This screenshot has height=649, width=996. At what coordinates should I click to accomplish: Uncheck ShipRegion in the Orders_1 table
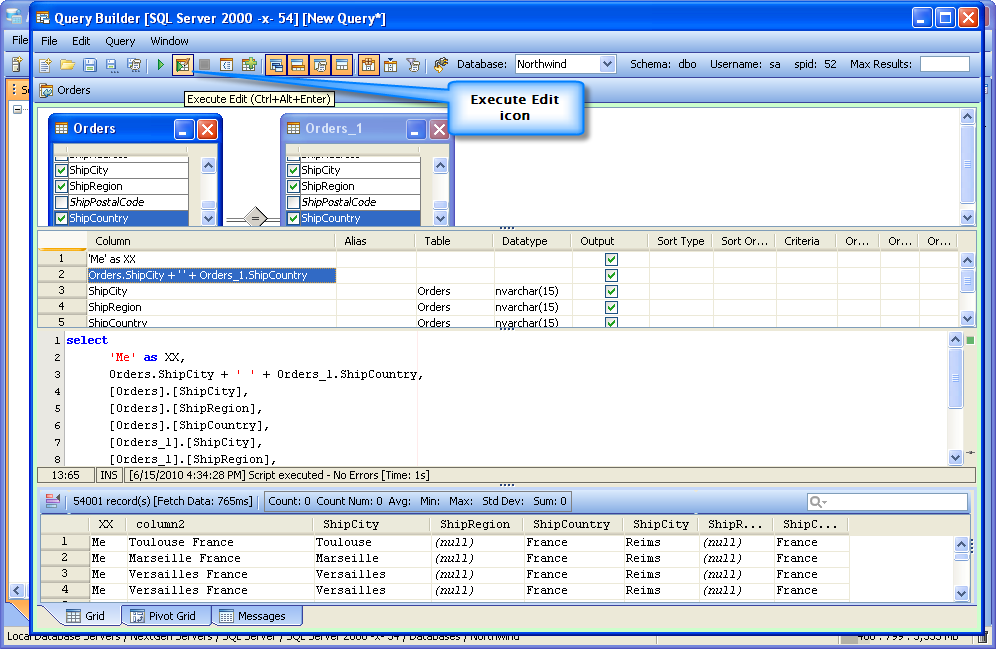[293, 186]
